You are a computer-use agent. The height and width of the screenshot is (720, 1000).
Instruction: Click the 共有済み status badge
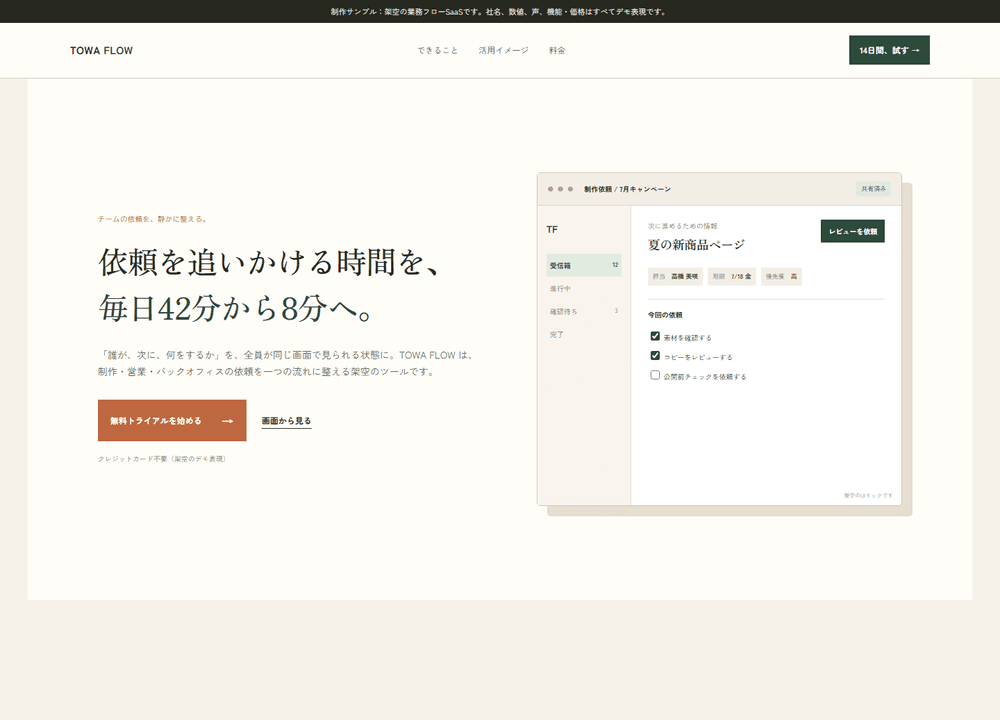pyautogui.click(x=873, y=189)
